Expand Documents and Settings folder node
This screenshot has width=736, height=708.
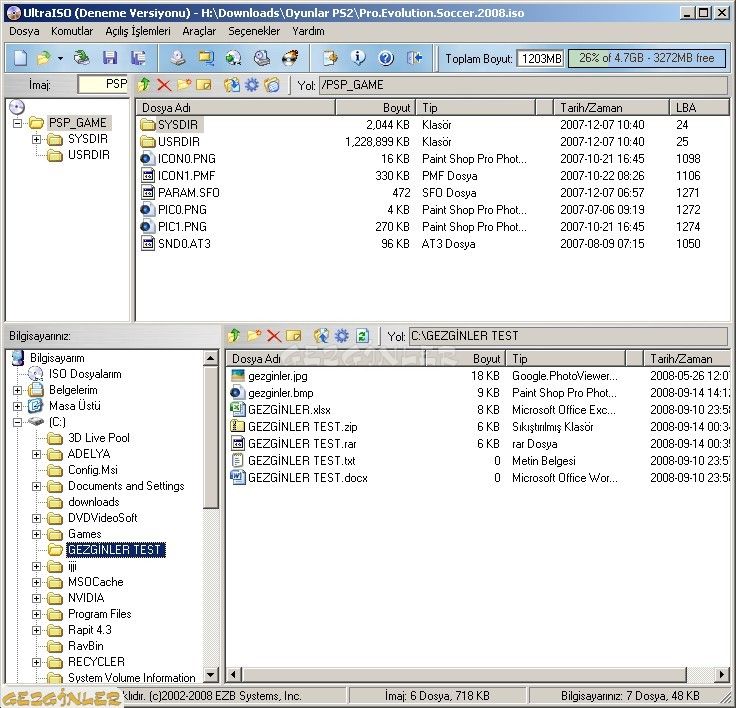click(36, 486)
